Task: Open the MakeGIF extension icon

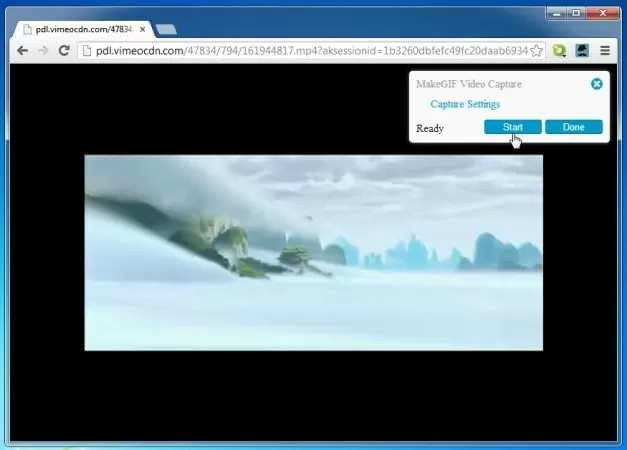Action: coord(582,50)
